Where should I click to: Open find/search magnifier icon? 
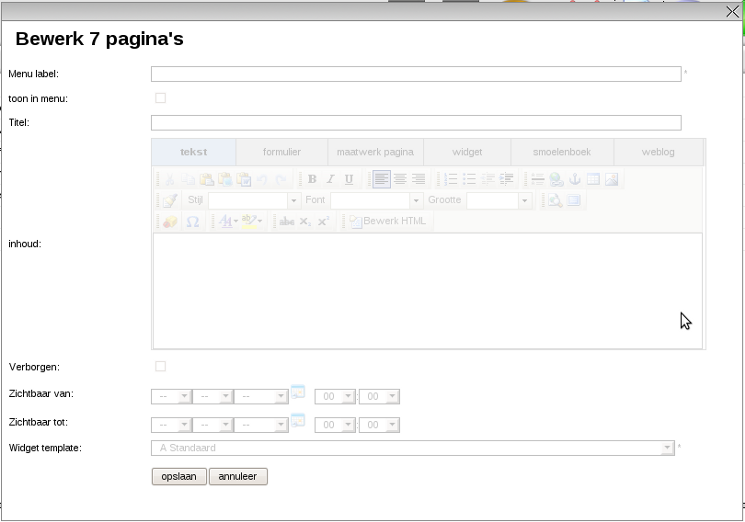click(x=555, y=200)
